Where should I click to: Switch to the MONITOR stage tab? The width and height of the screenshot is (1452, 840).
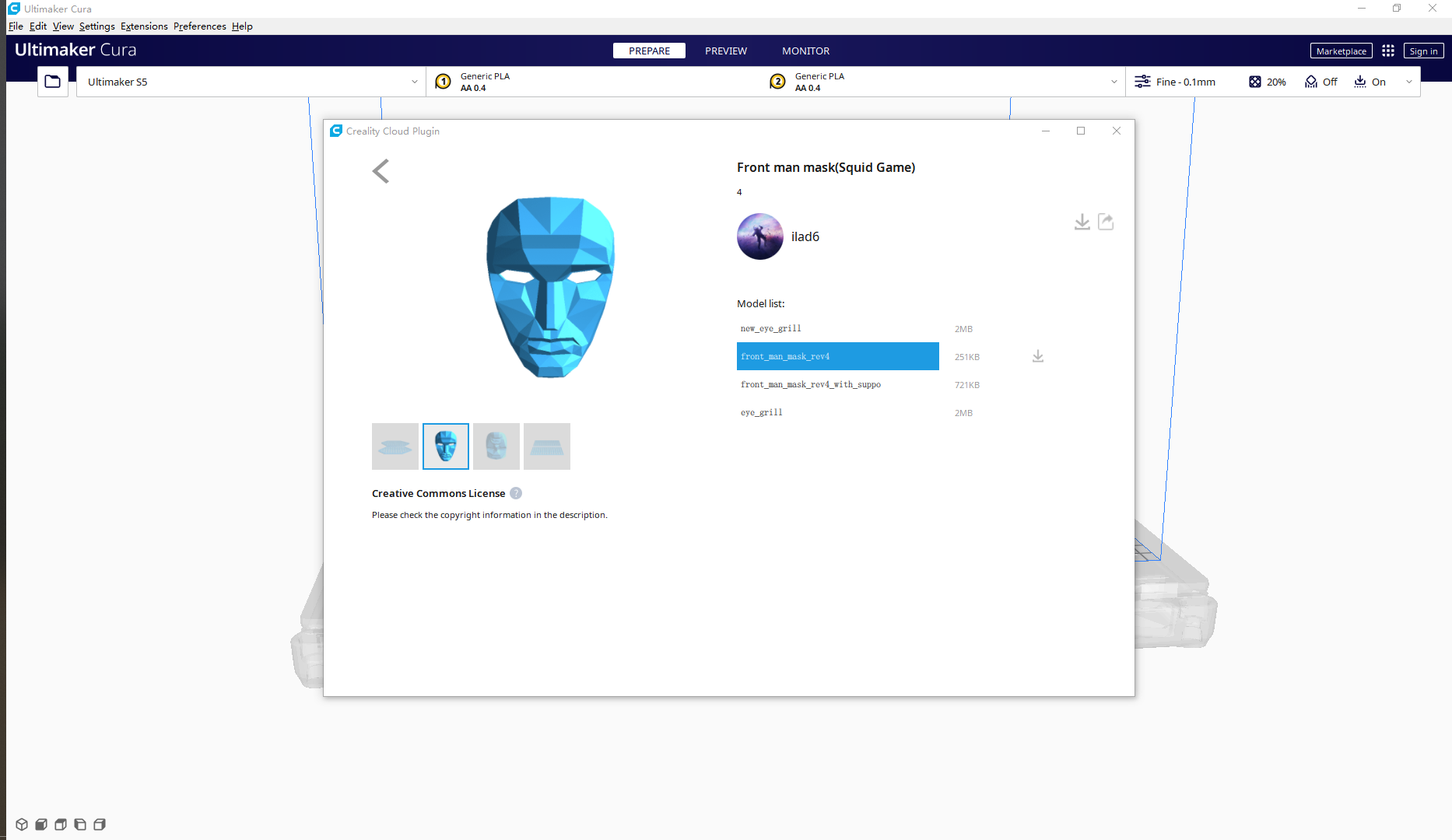(805, 51)
